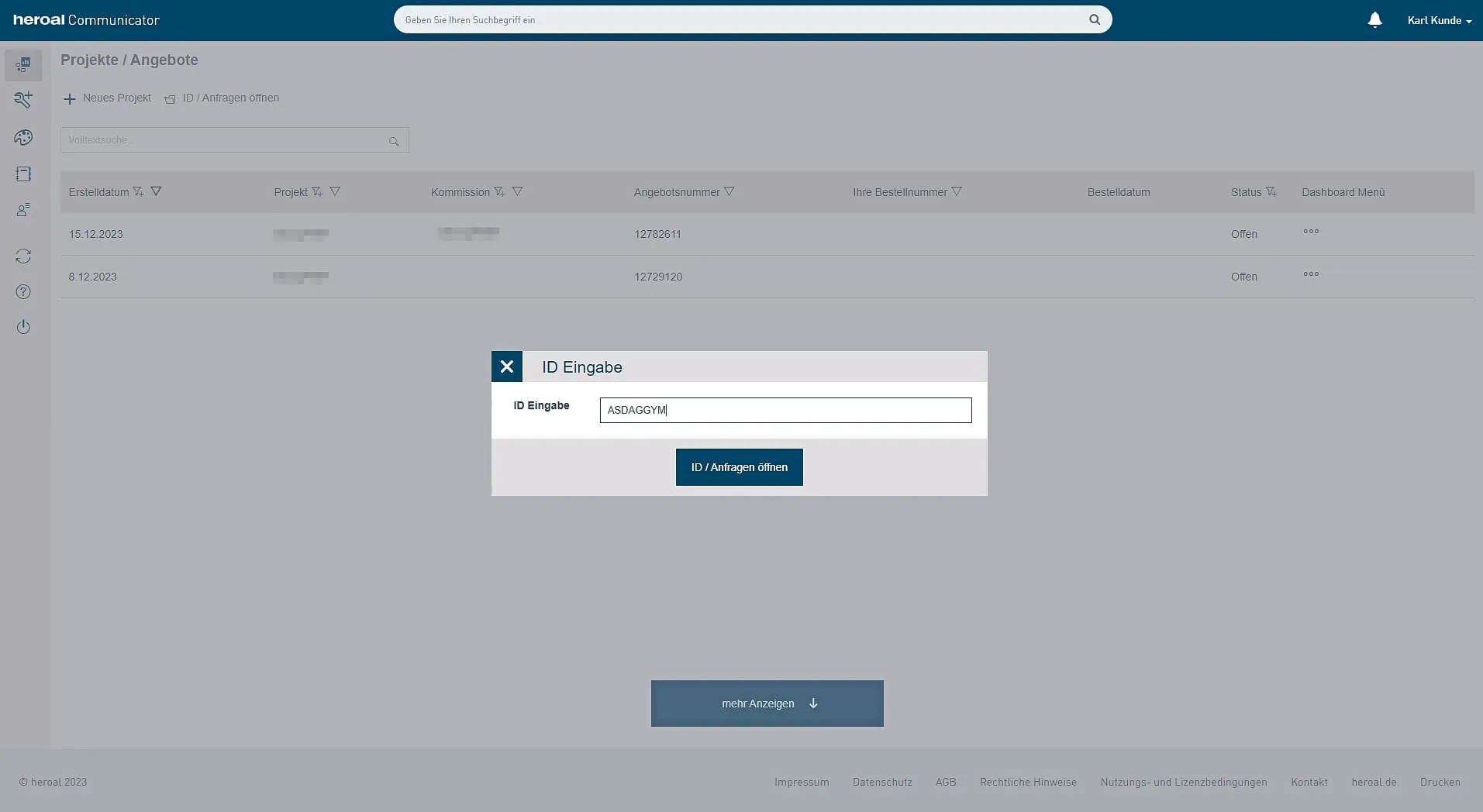The image size is (1483, 812).
Task: Open dashboard menu for offer 12782611
Action: [1311, 232]
